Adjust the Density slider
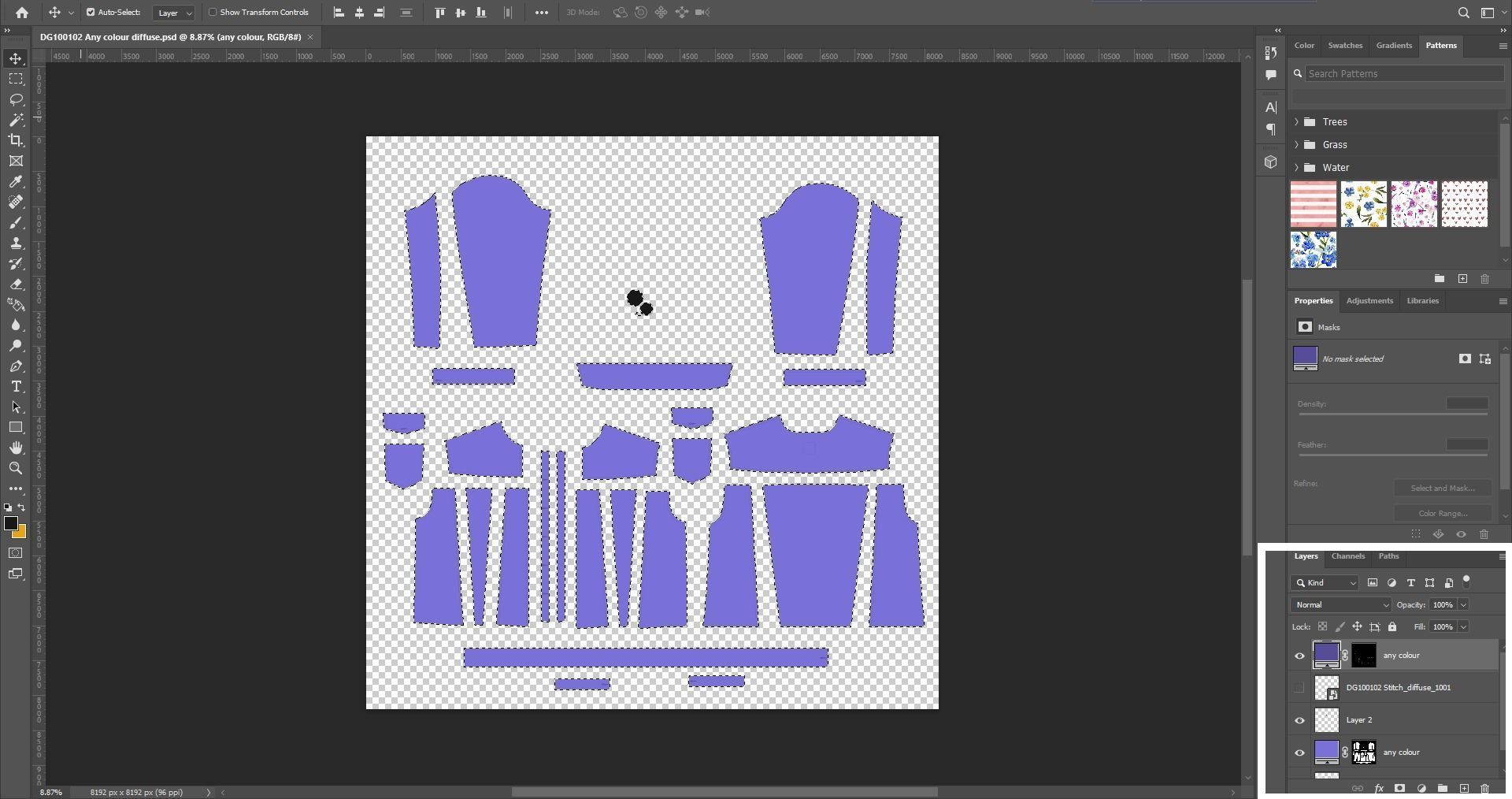 (x=1392, y=413)
